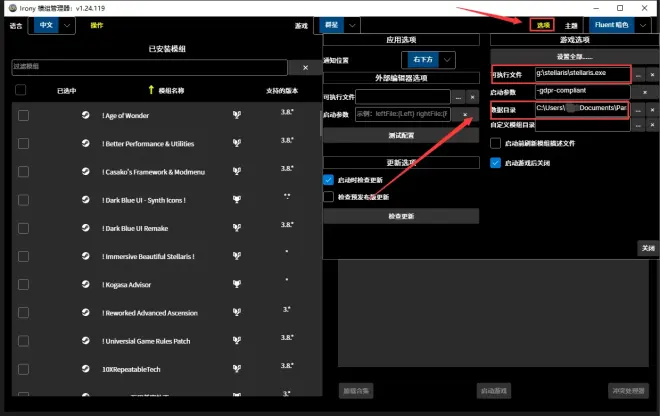The width and height of the screenshot is (660, 416).
Task: Click the yellow sort arrow by mod name
Action: point(152,91)
